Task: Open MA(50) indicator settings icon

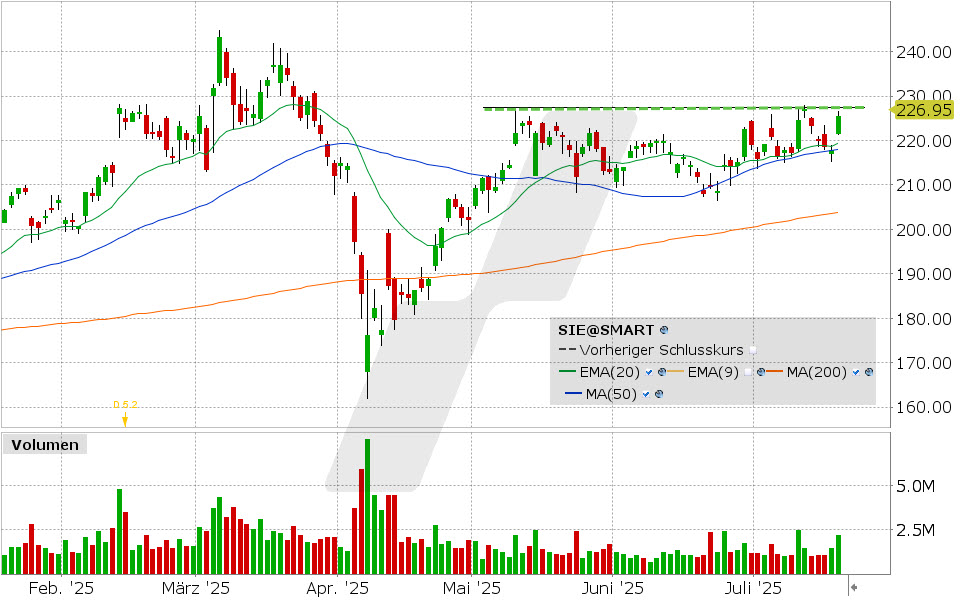Action: [x=659, y=394]
